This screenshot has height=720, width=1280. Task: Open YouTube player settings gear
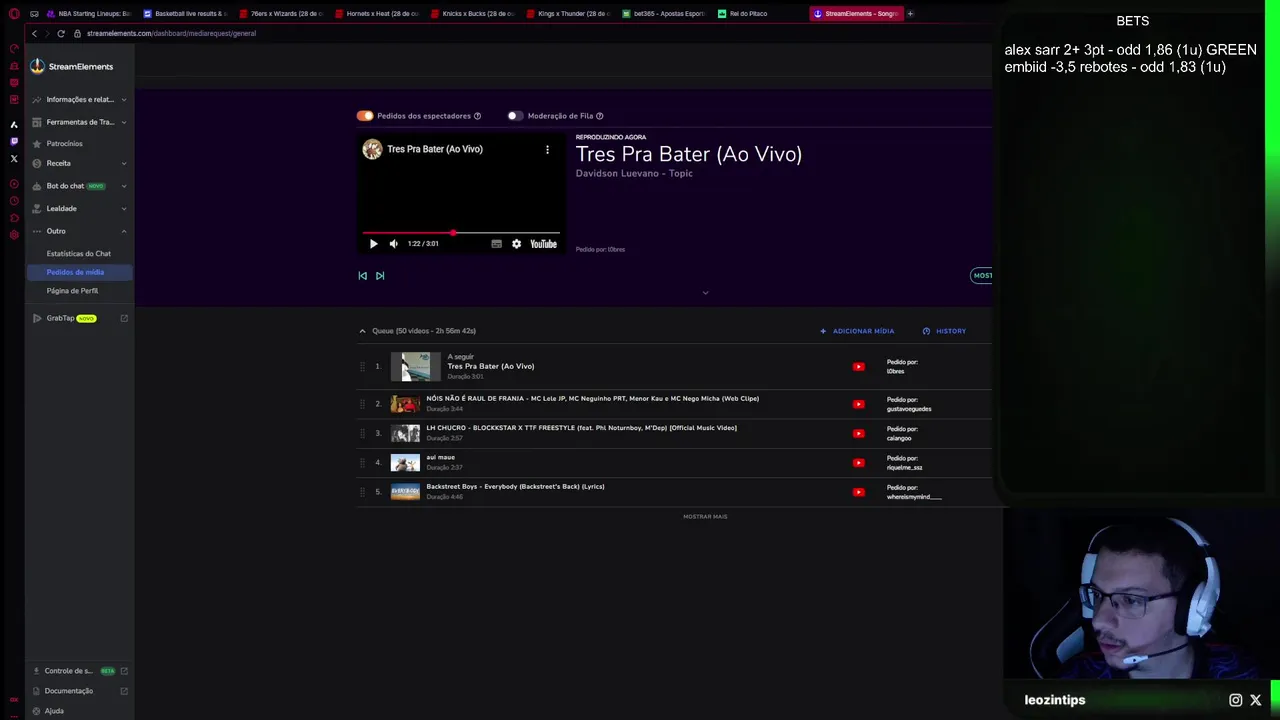(516, 244)
